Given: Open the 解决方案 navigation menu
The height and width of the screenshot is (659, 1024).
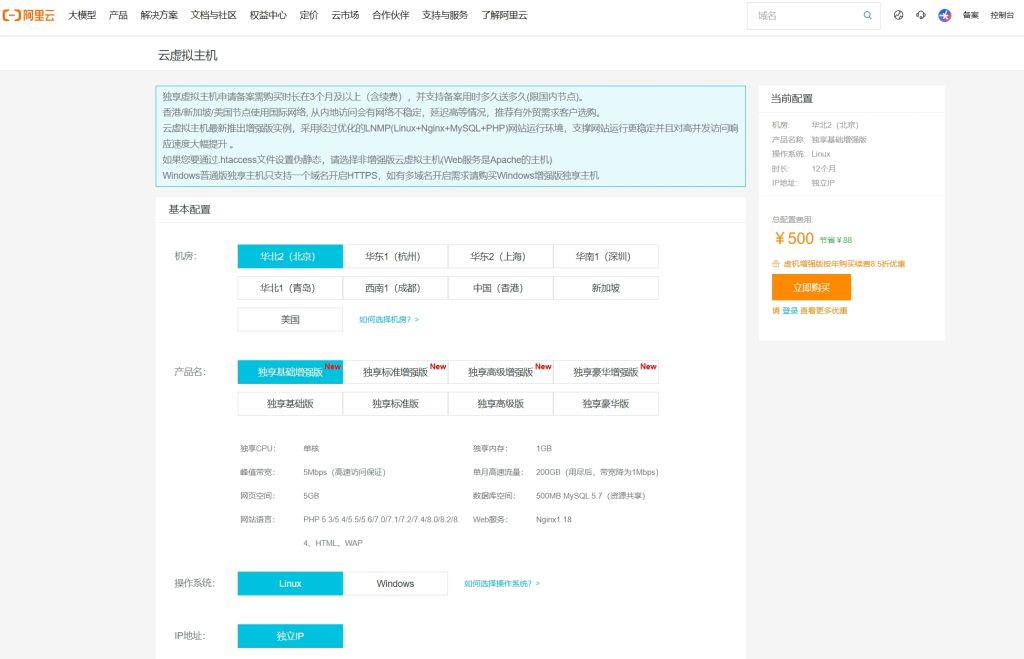Looking at the screenshot, I should 159,15.
